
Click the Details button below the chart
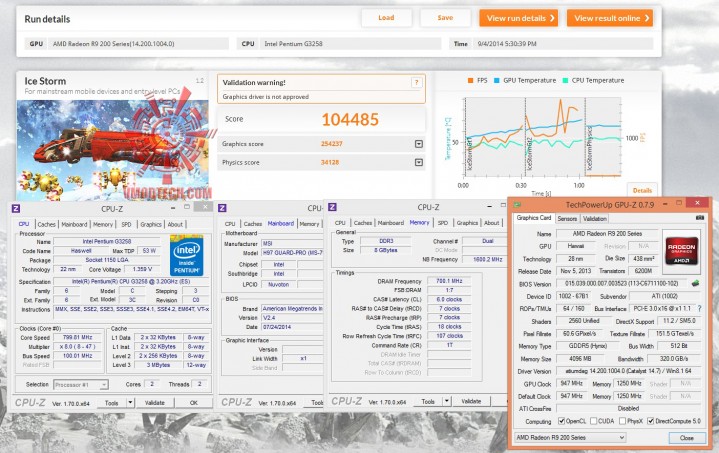(642, 190)
